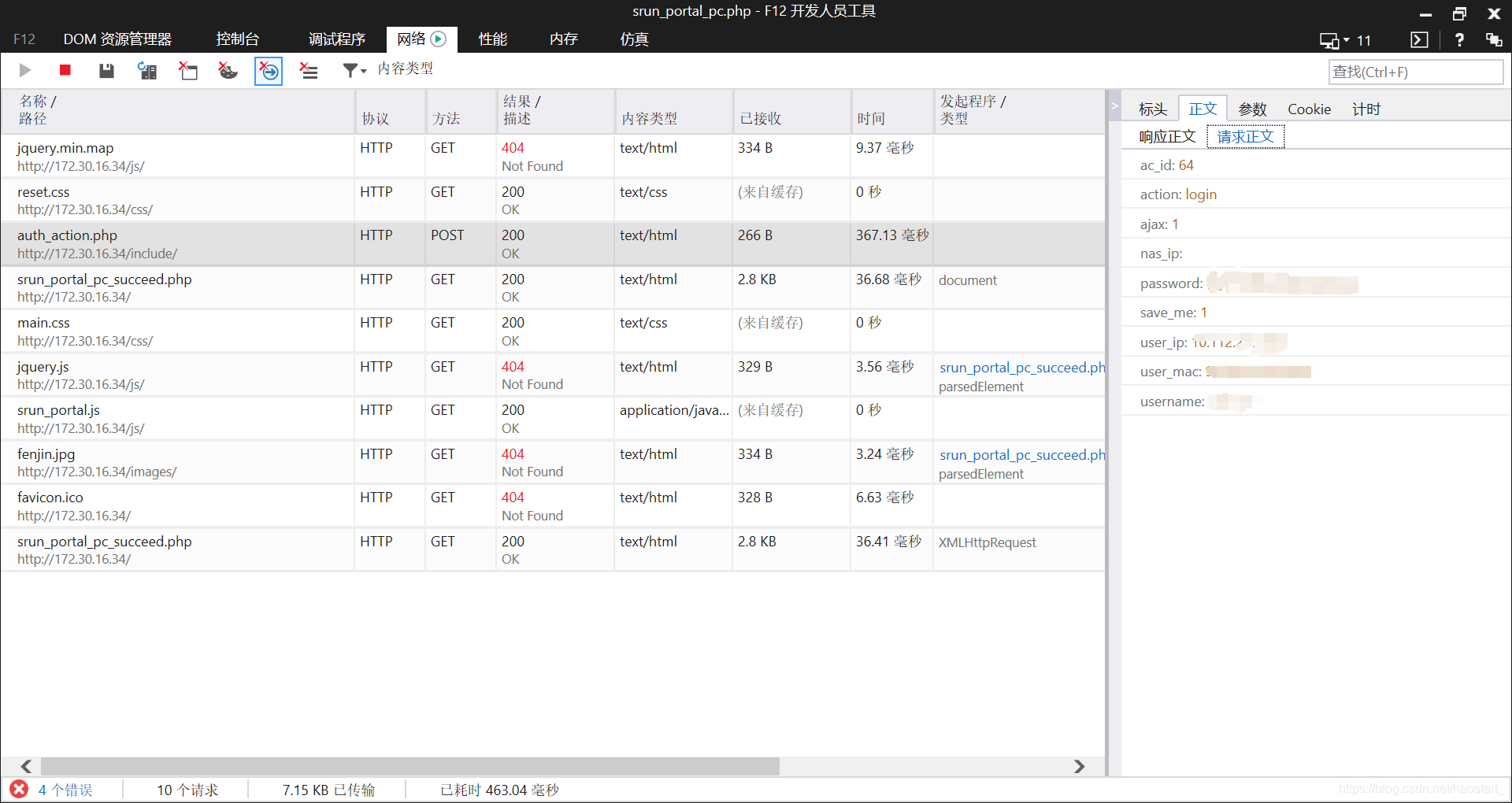Restore down the F12 tools window

[1459, 13]
